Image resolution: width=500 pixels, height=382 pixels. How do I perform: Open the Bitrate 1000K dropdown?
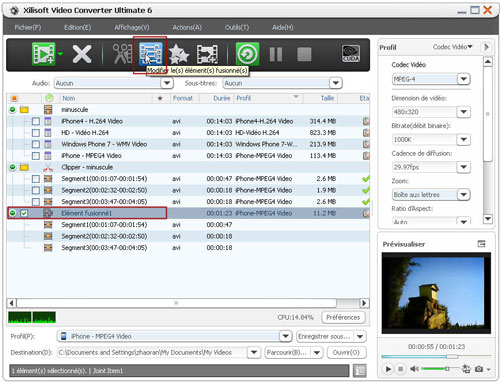click(464, 139)
